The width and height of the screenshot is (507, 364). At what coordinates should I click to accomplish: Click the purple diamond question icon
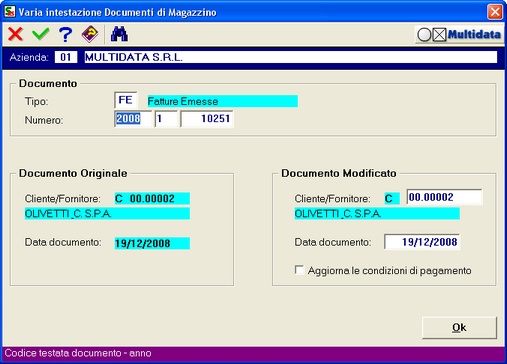90,34
